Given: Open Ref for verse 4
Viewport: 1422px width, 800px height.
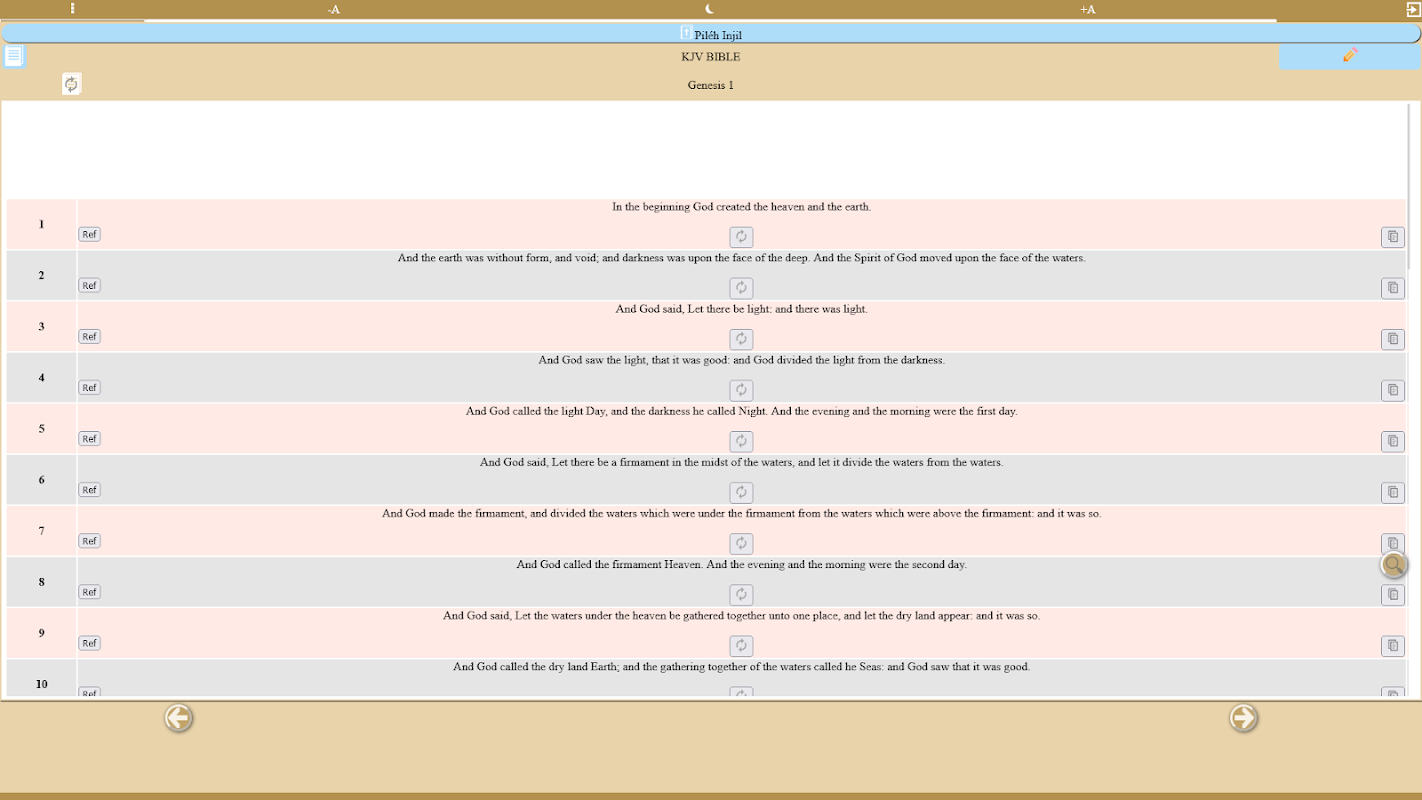Looking at the screenshot, I should click(x=90, y=387).
